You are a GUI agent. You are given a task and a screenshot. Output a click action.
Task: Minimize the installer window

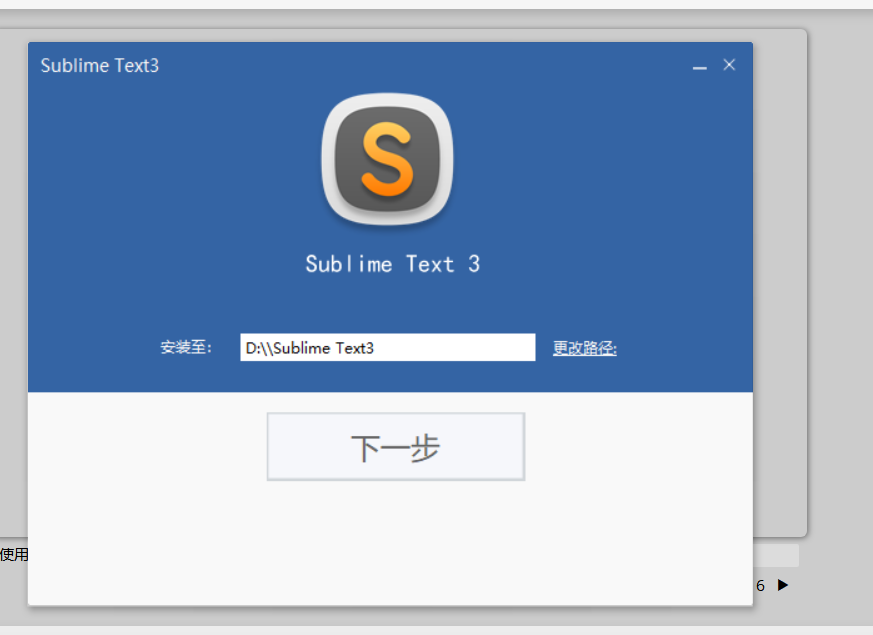coord(698,65)
